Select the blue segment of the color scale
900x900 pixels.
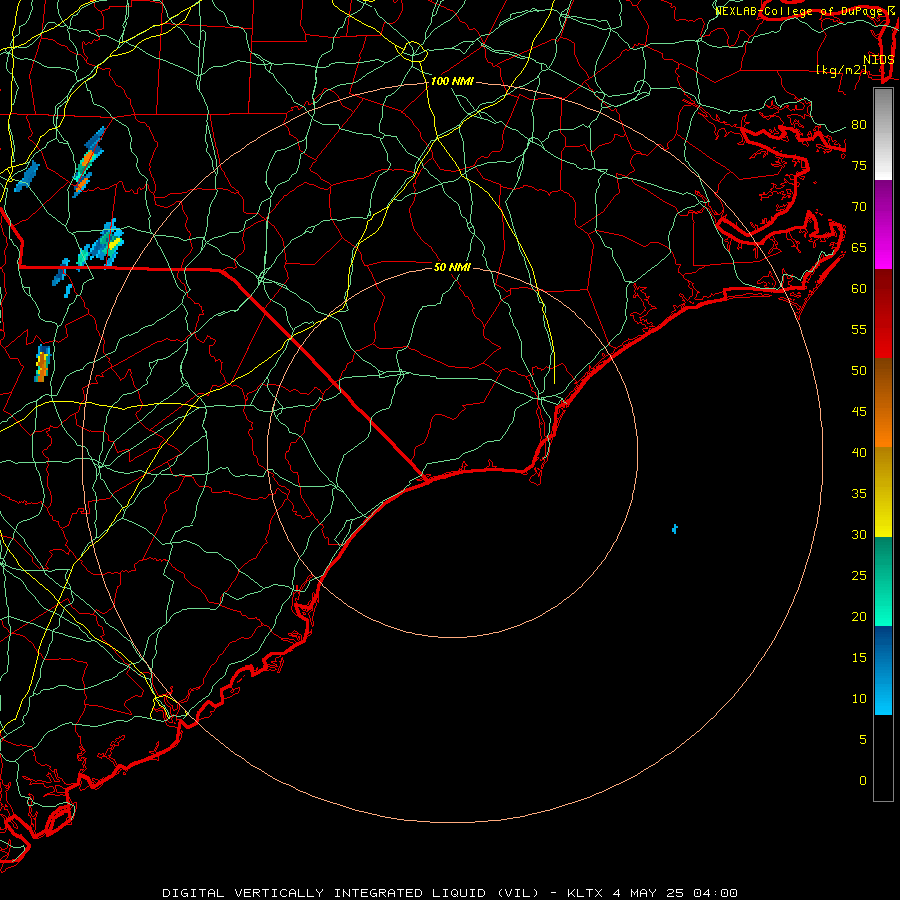point(883,670)
